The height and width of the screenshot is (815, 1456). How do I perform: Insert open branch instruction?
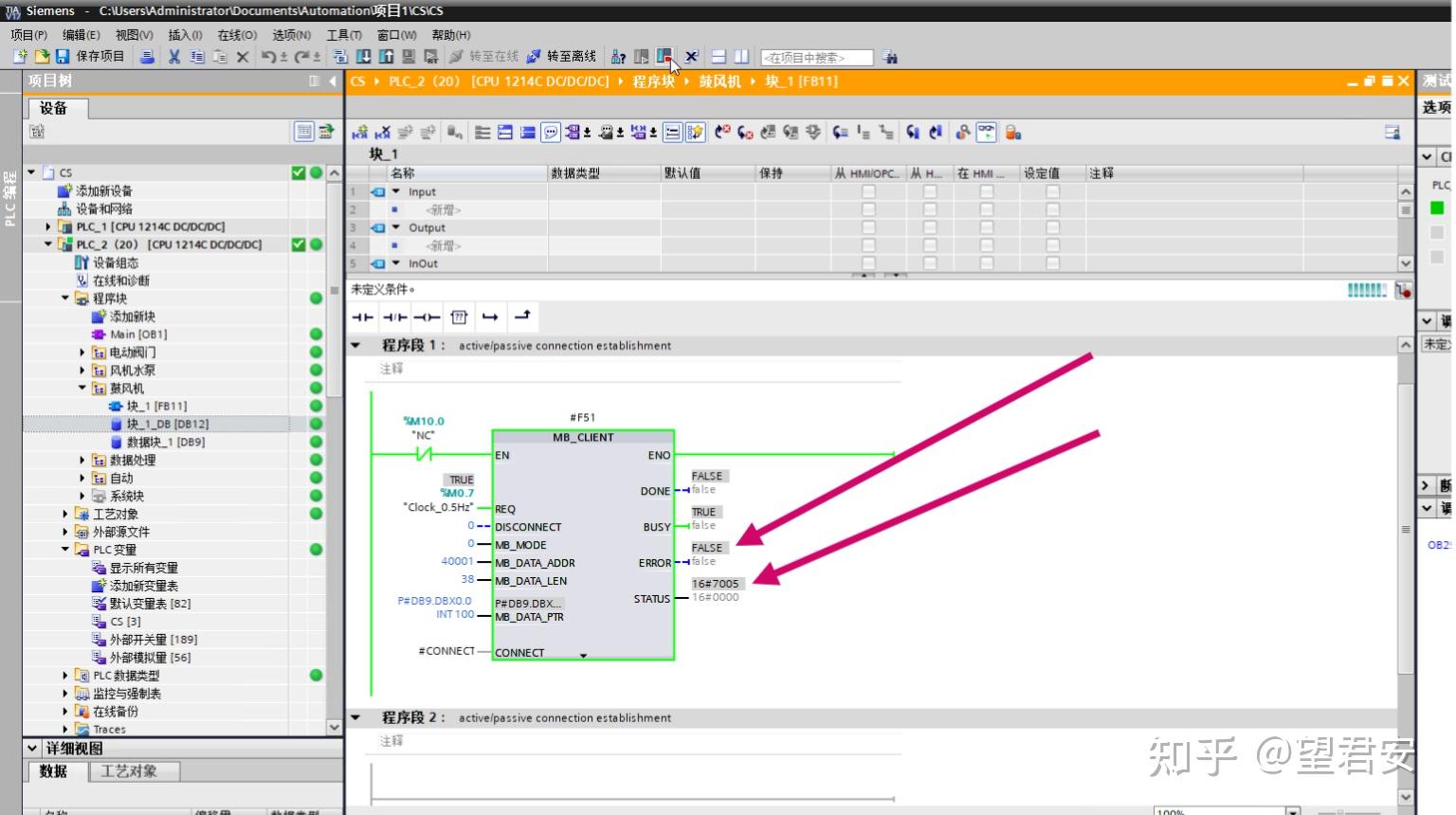[x=490, y=317]
